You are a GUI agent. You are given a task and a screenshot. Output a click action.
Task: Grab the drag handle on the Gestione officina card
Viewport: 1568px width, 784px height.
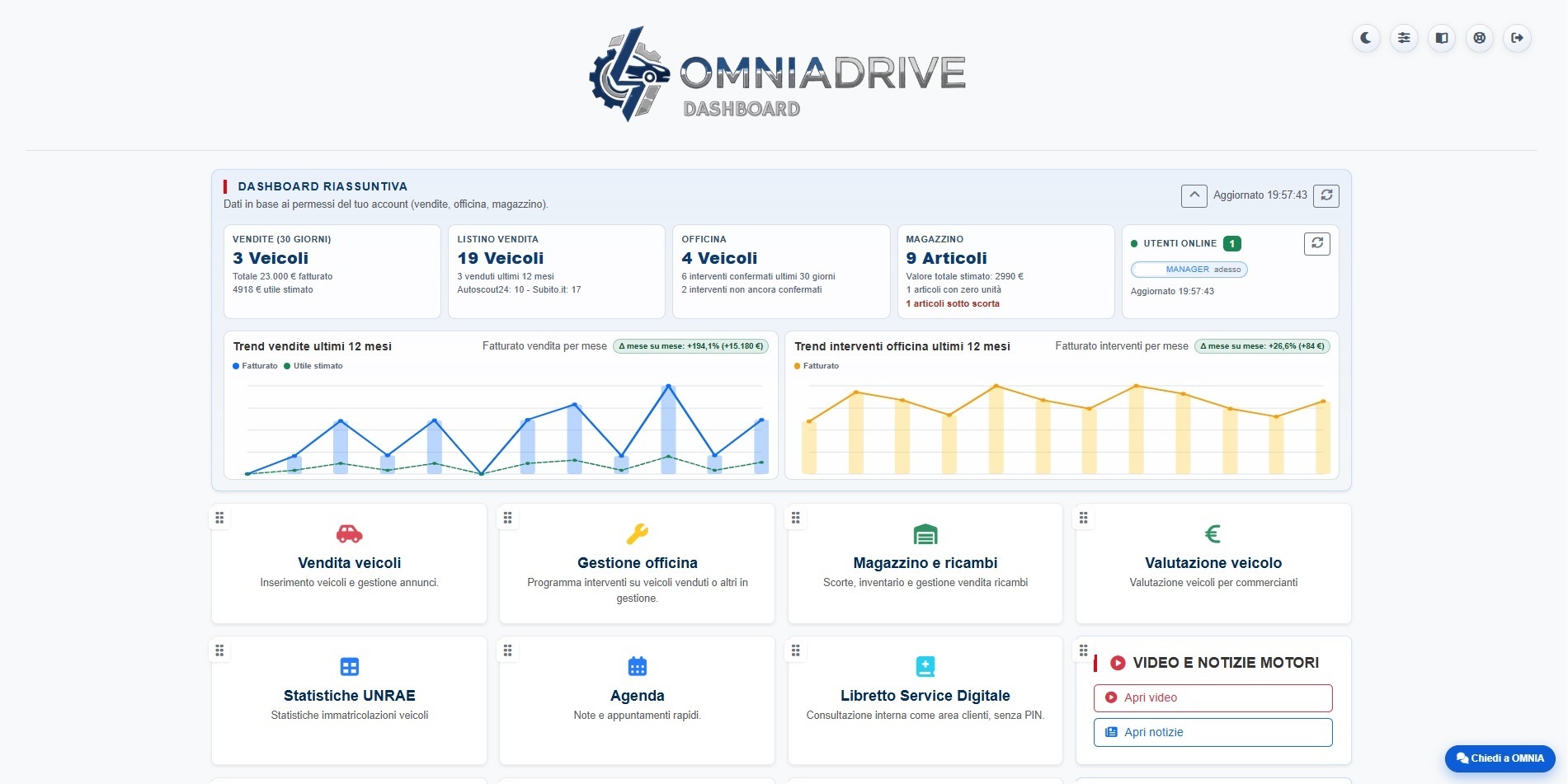click(x=507, y=518)
